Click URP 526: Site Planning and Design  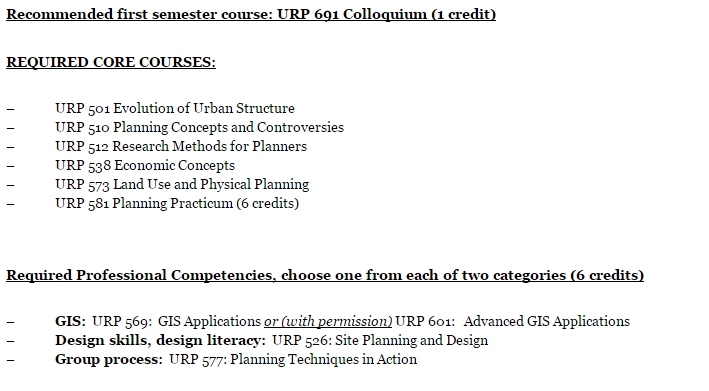click(x=380, y=340)
